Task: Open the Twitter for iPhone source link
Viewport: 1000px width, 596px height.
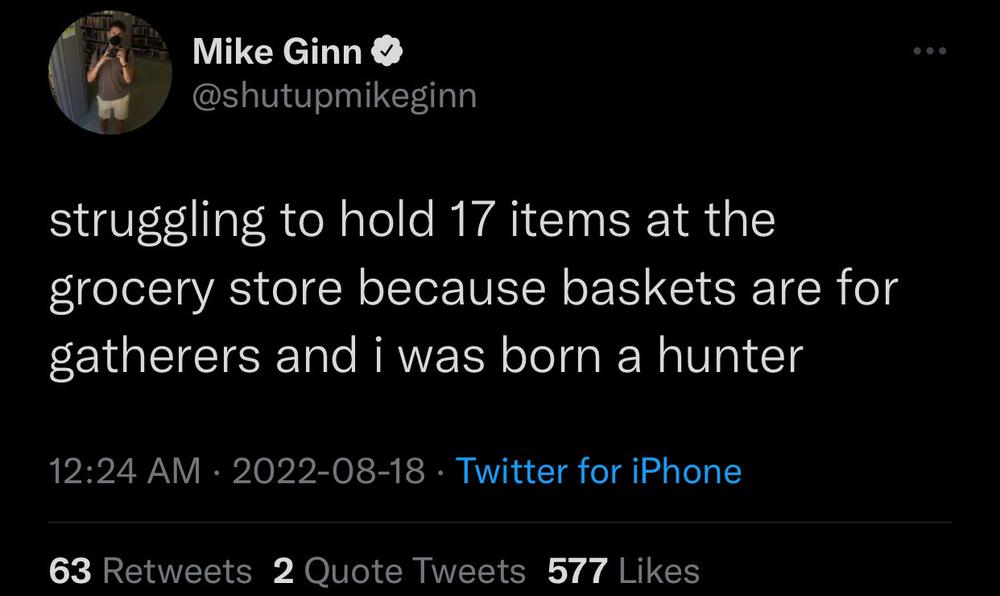Action: pos(599,471)
